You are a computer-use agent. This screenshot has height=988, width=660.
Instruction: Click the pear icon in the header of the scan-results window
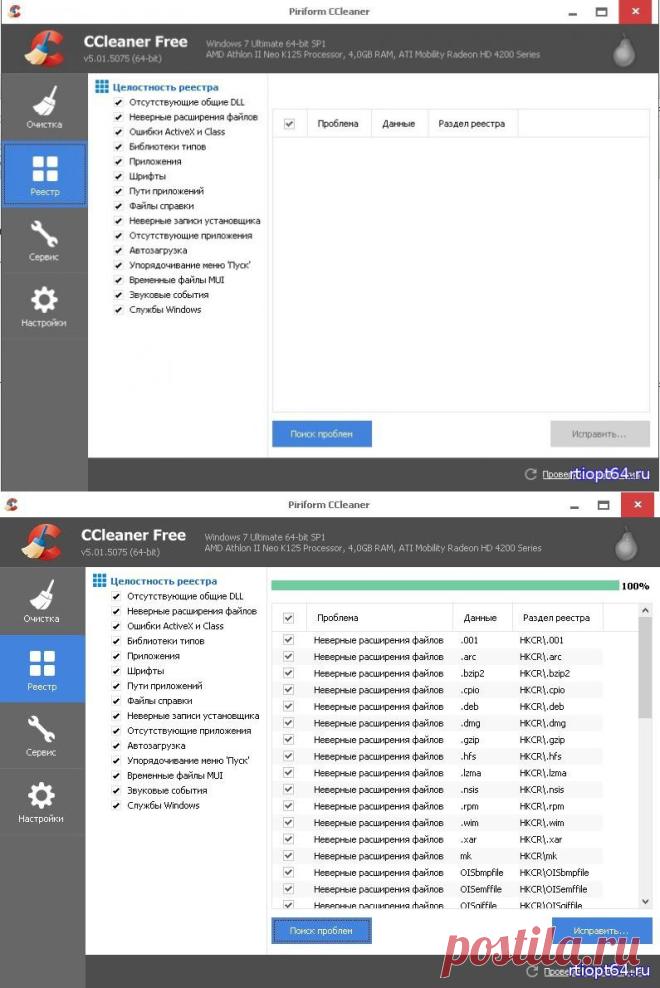point(625,543)
